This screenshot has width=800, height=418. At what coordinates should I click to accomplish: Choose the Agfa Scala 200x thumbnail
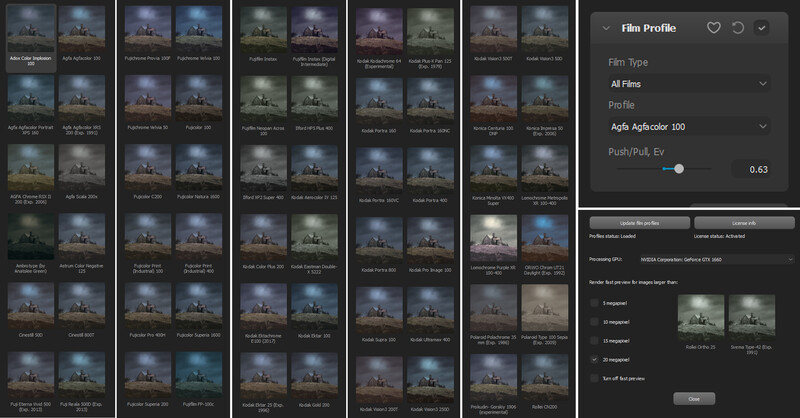point(82,168)
